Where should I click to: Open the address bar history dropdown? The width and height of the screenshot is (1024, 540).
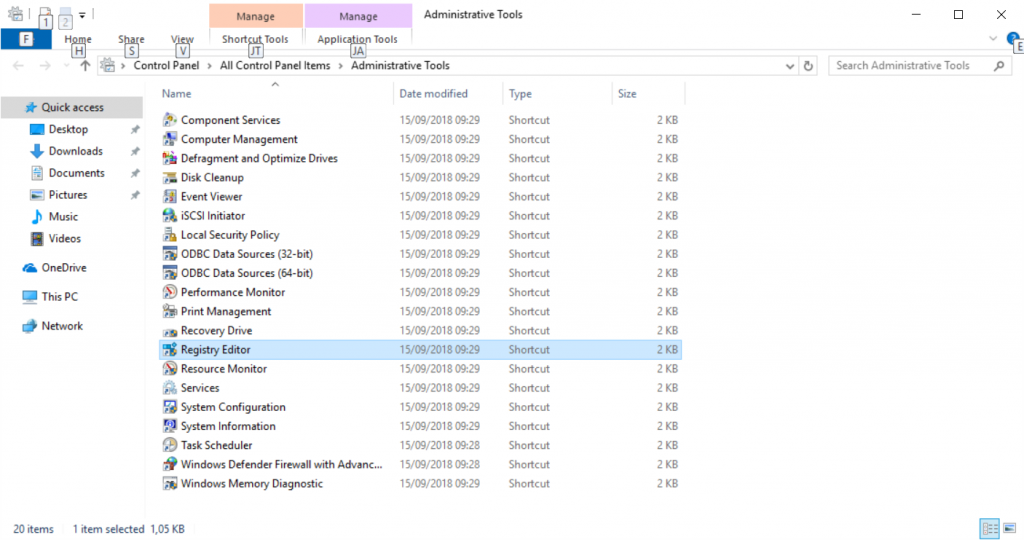(790, 66)
